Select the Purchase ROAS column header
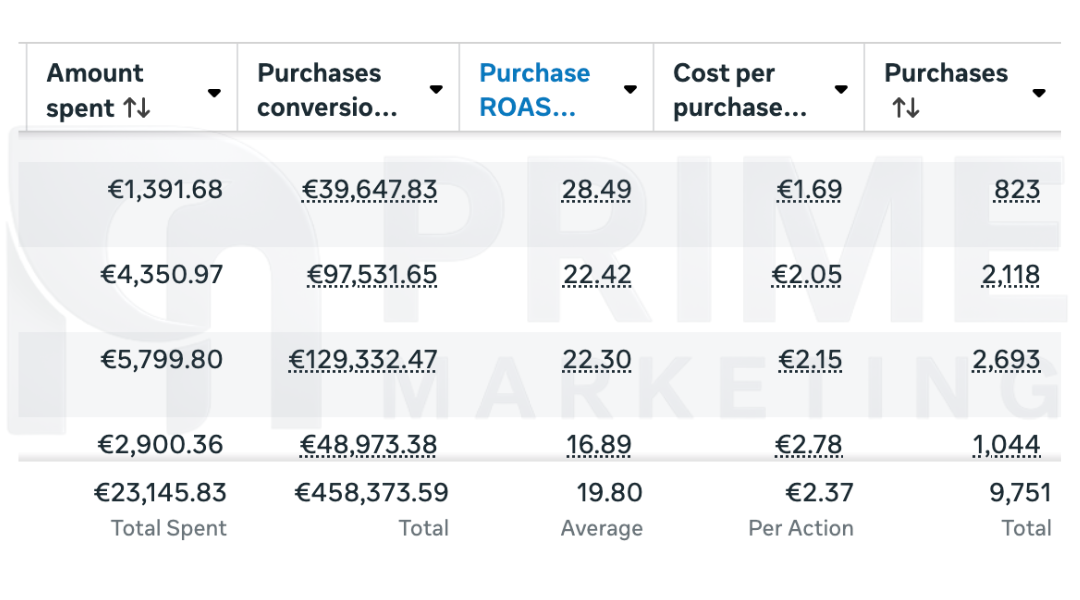Screen dimensions: 1080x600 click(534, 90)
